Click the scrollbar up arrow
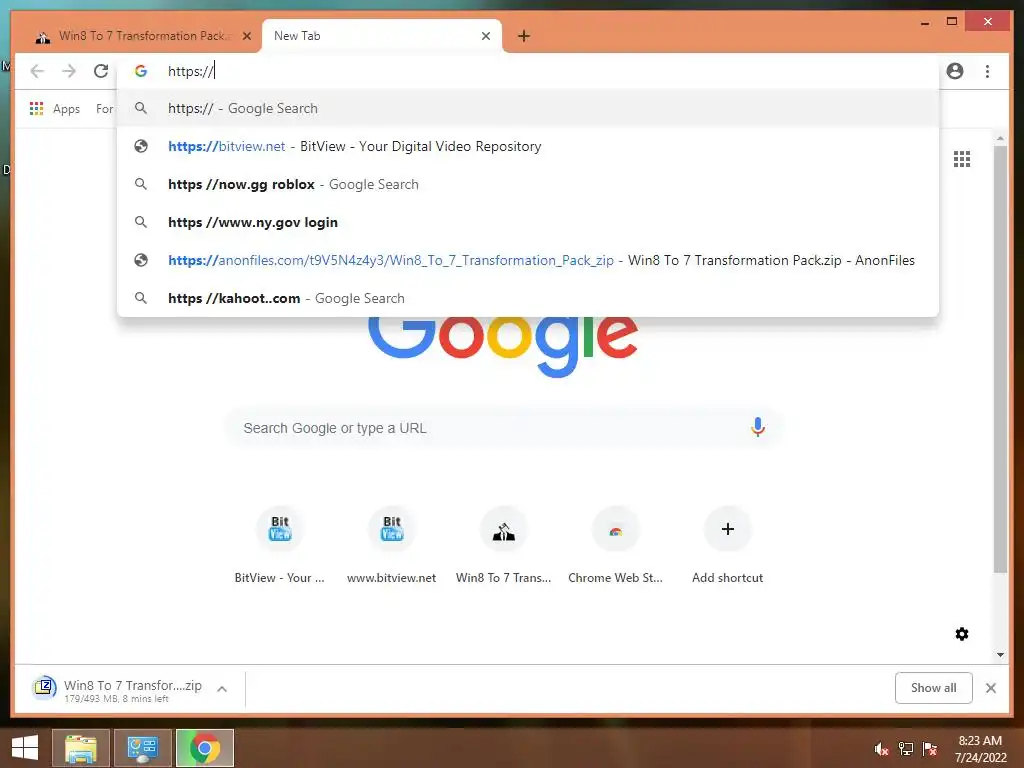 coord(1000,138)
